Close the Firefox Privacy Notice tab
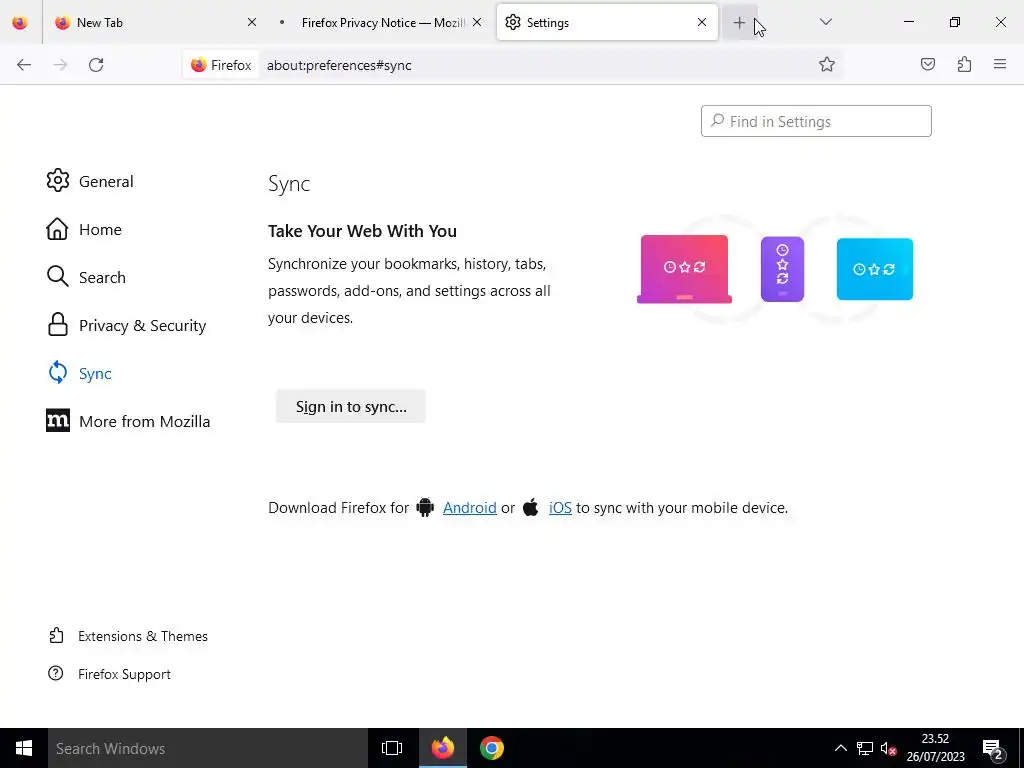The height and width of the screenshot is (768, 1024). click(477, 22)
